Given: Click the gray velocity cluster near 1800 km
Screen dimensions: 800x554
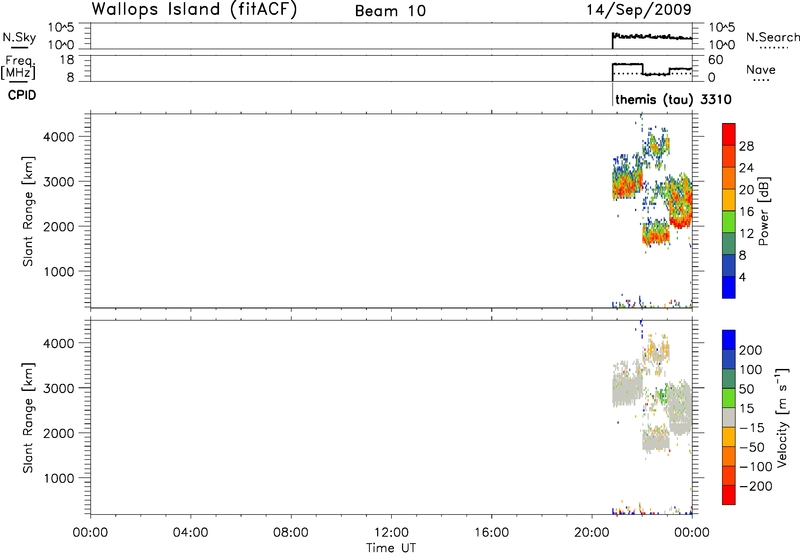Looking at the screenshot, I should 656,439.
